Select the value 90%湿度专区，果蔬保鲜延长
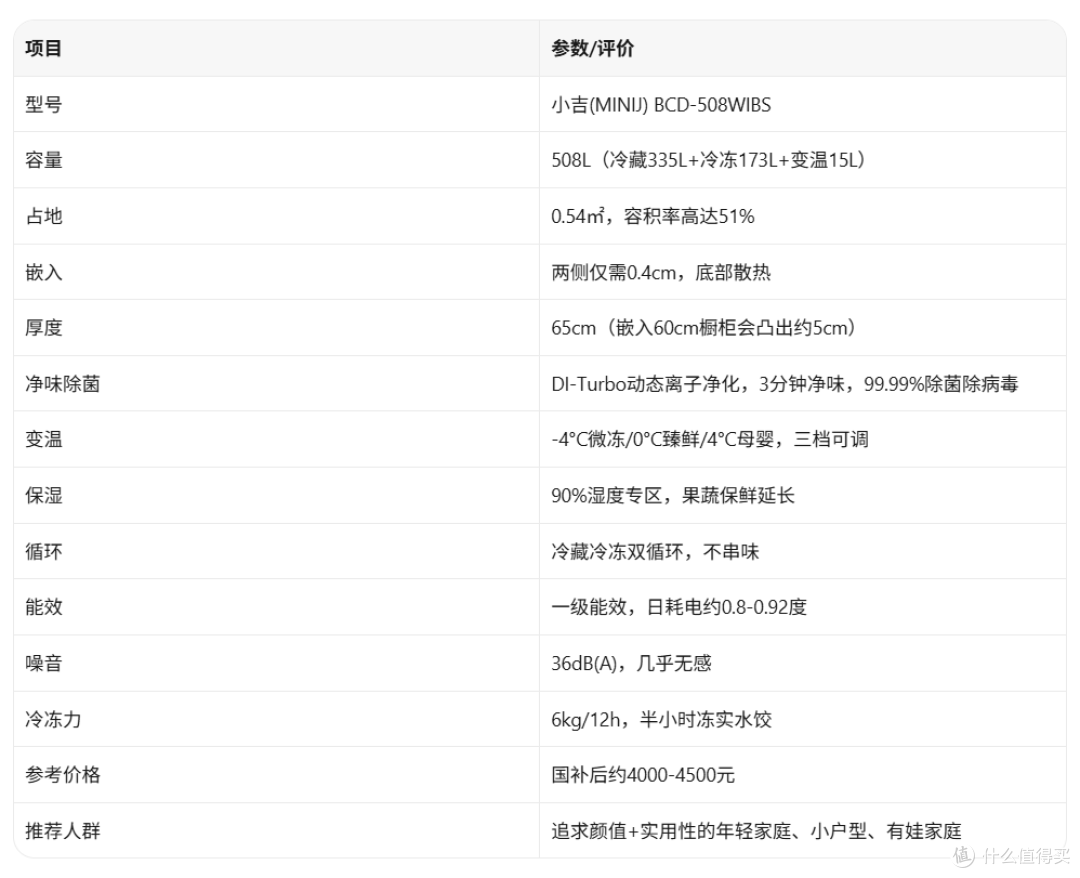1080x878 pixels. pyautogui.click(x=673, y=495)
